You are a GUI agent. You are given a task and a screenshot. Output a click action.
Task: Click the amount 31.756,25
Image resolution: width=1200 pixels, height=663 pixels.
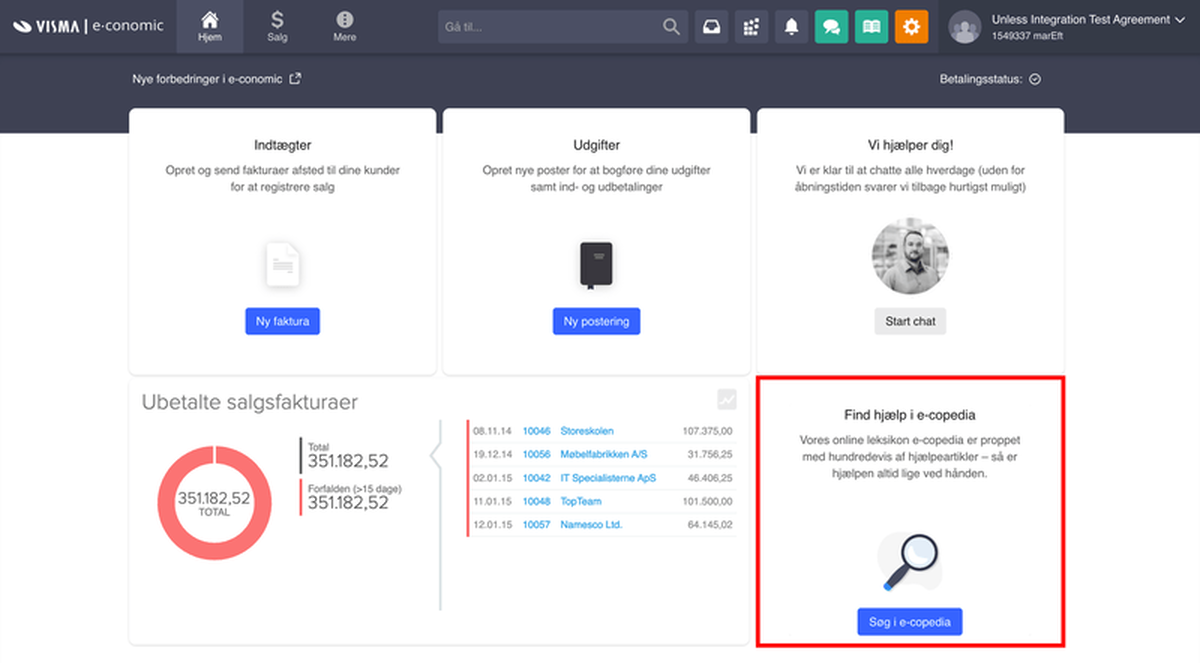[x=711, y=454]
